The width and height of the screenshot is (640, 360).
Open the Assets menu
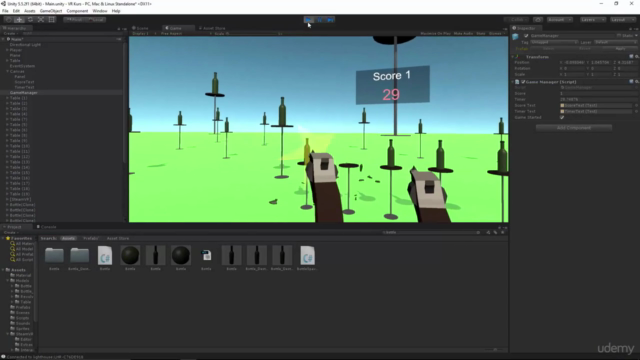coord(29,11)
